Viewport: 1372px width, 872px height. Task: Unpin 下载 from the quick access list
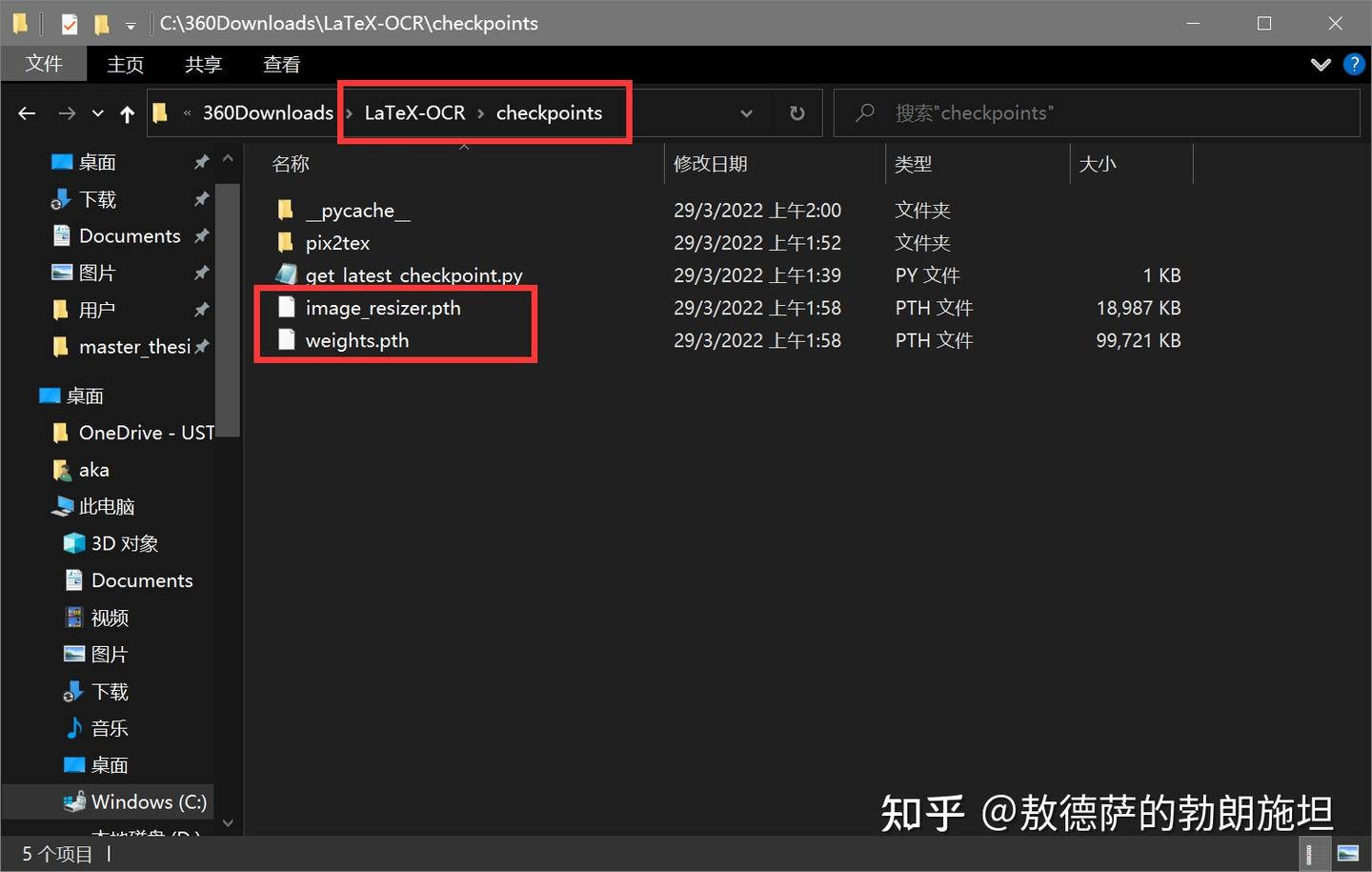tap(200, 199)
